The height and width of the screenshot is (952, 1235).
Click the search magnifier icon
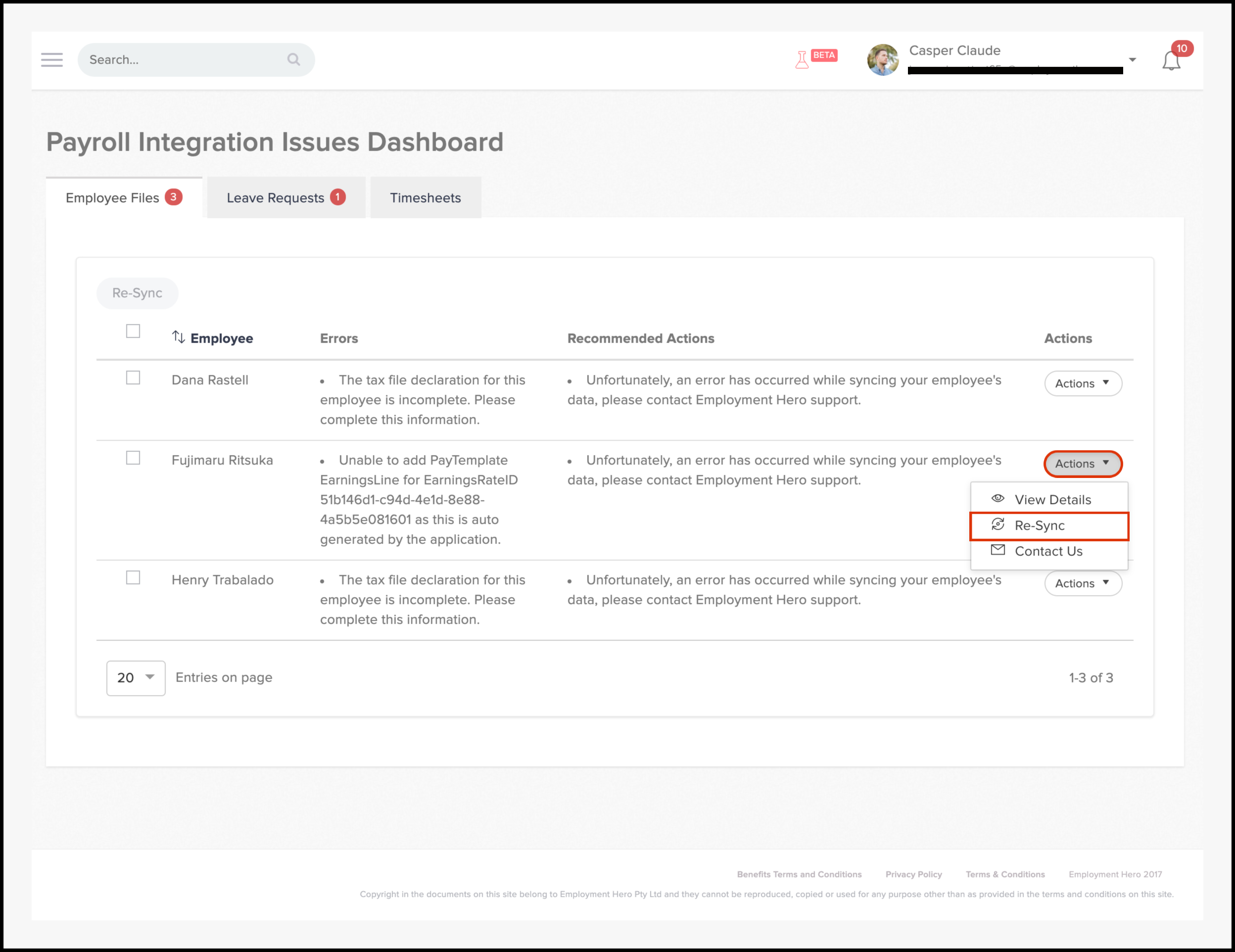point(293,59)
